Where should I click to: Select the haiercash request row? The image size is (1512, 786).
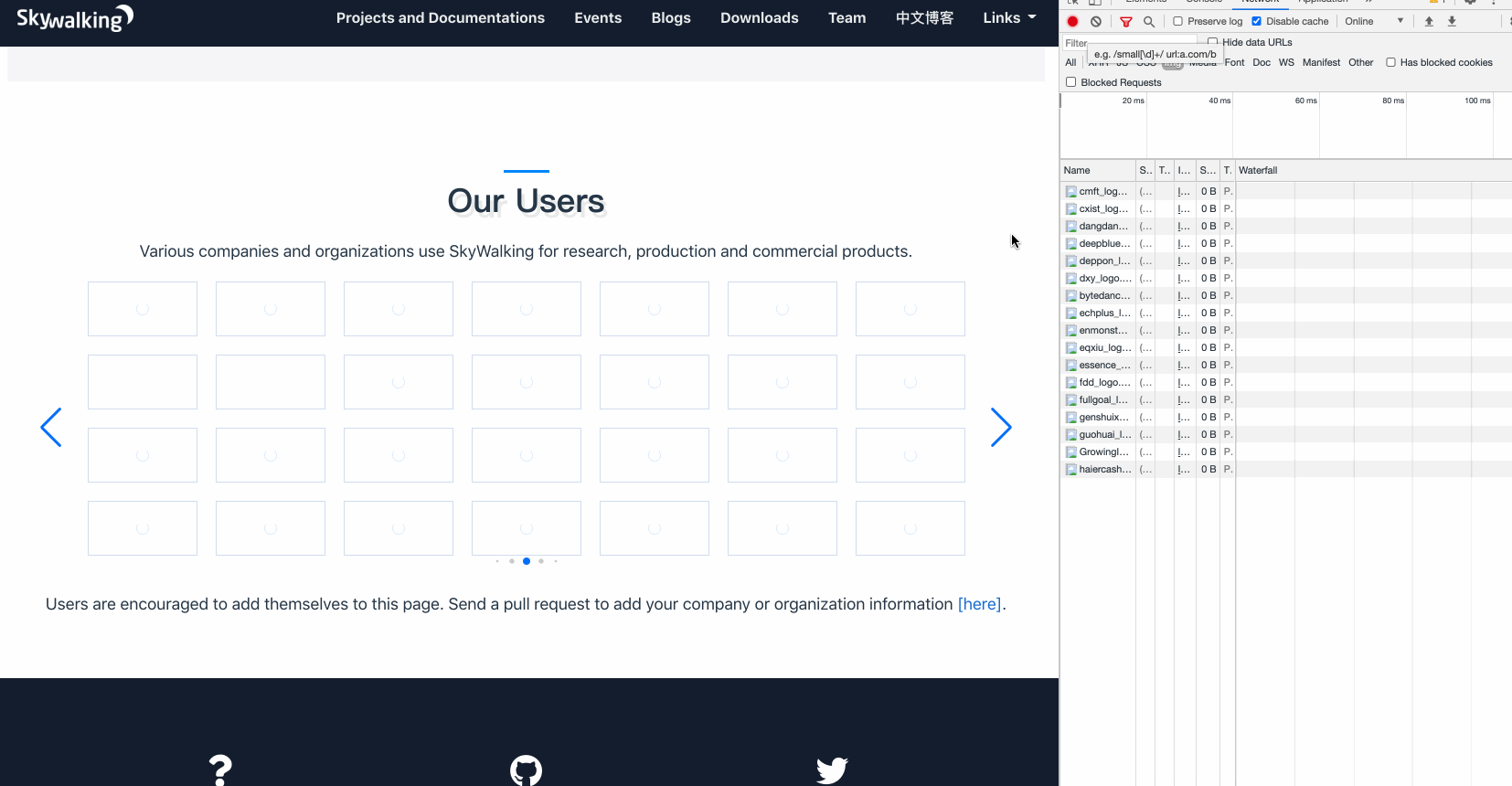(x=1286, y=469)
